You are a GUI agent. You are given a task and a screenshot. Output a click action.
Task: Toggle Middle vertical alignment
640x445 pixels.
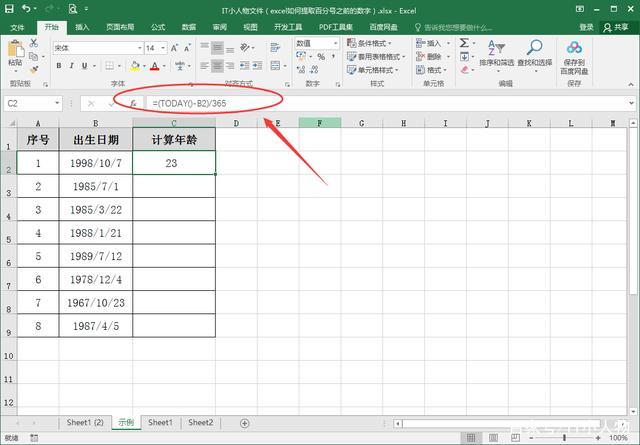218,48
